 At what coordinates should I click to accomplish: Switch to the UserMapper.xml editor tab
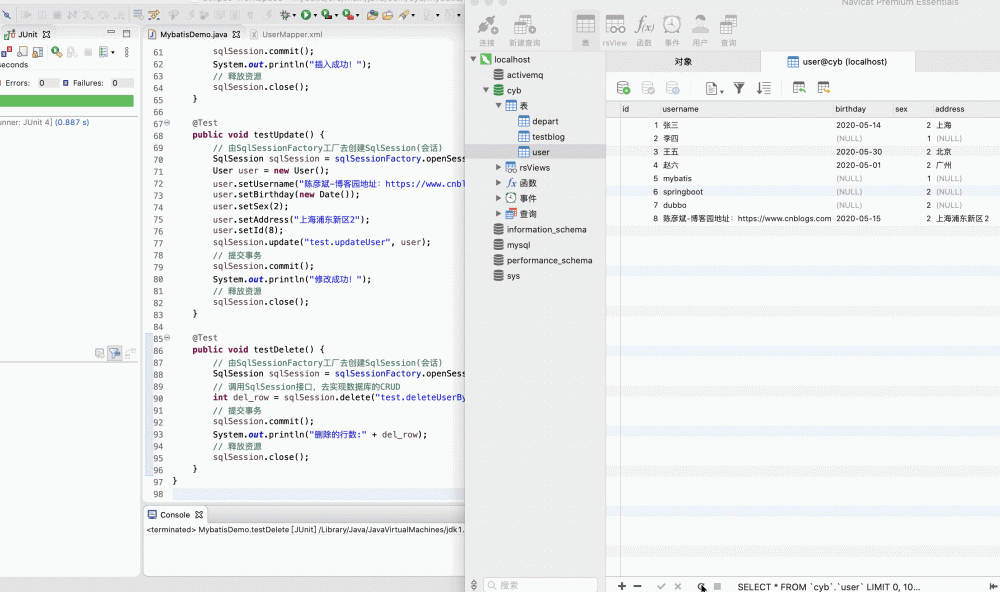click(291, 34)
